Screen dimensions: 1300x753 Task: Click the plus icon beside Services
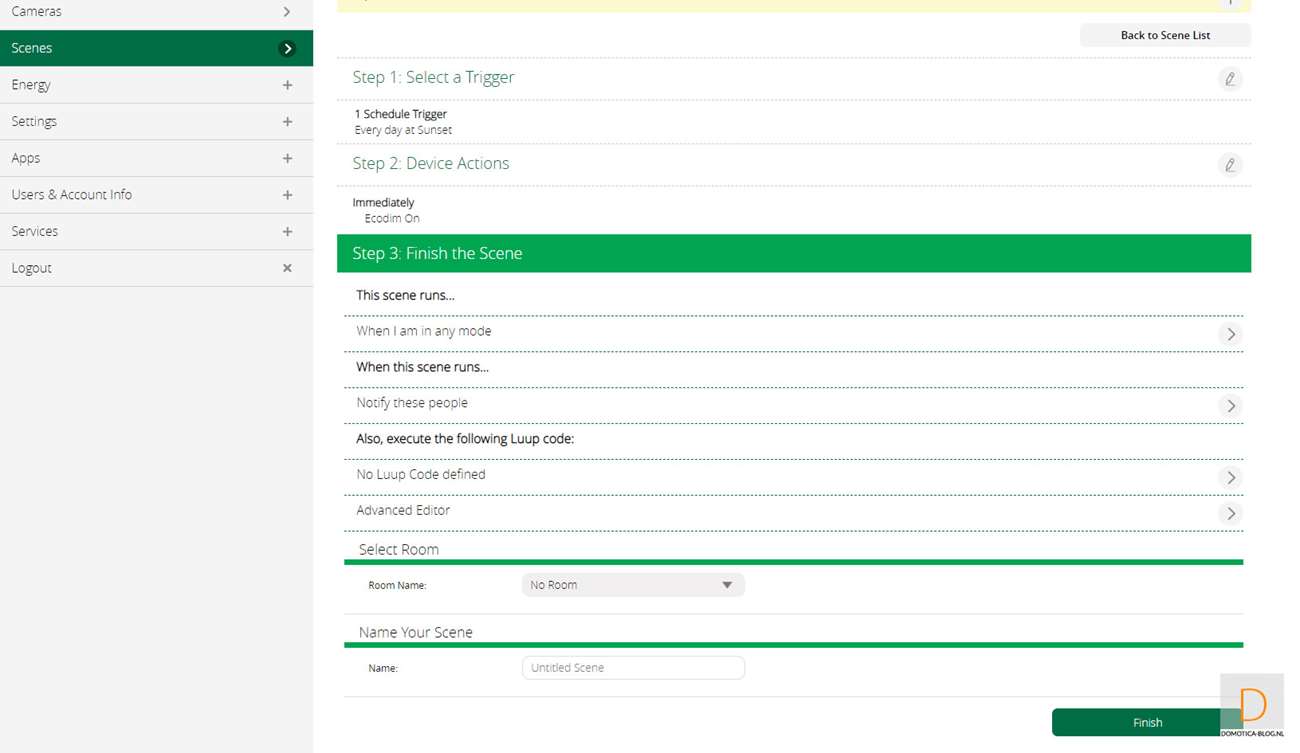click(x=287, y=232)
